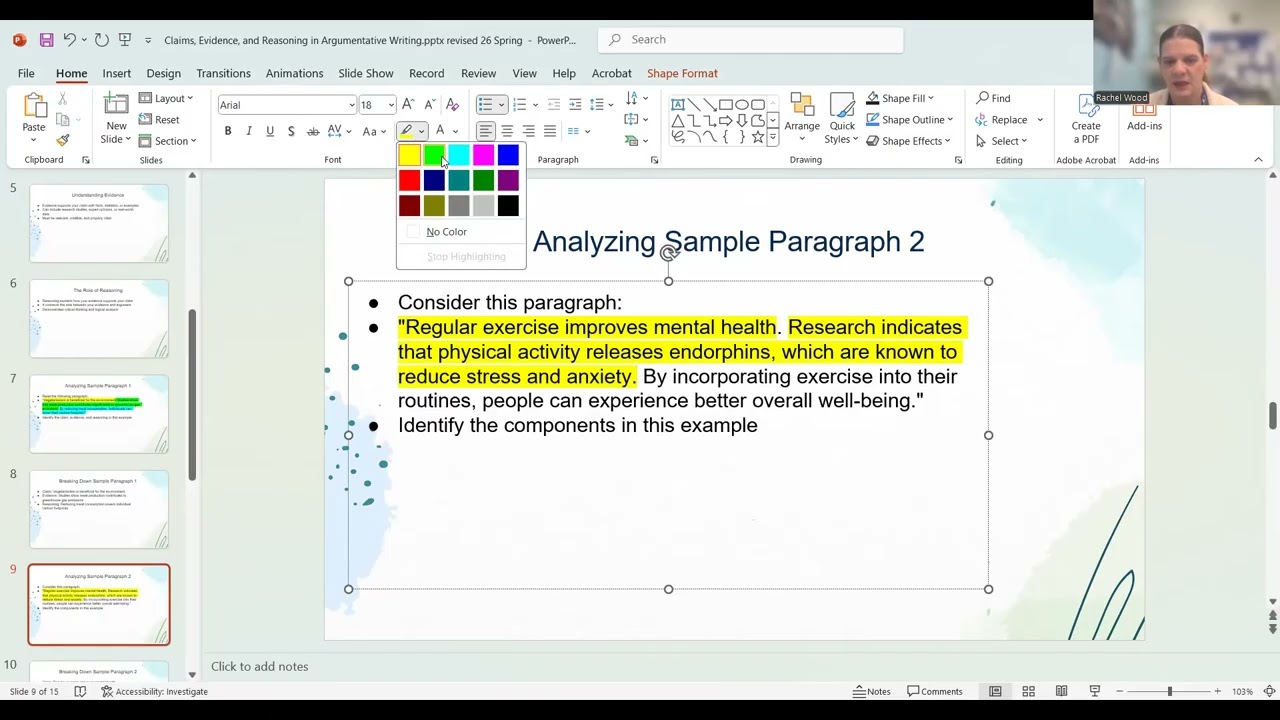Open the Select dropdown in Editing
This screenshot has width=1280, height=720.
pos(1001,141)
